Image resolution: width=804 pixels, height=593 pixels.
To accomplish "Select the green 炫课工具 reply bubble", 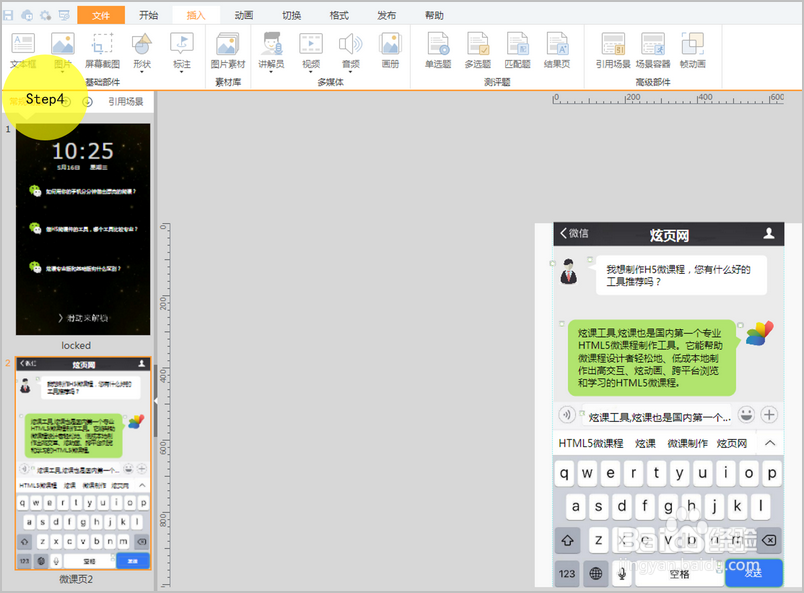I will pos(651,358).
